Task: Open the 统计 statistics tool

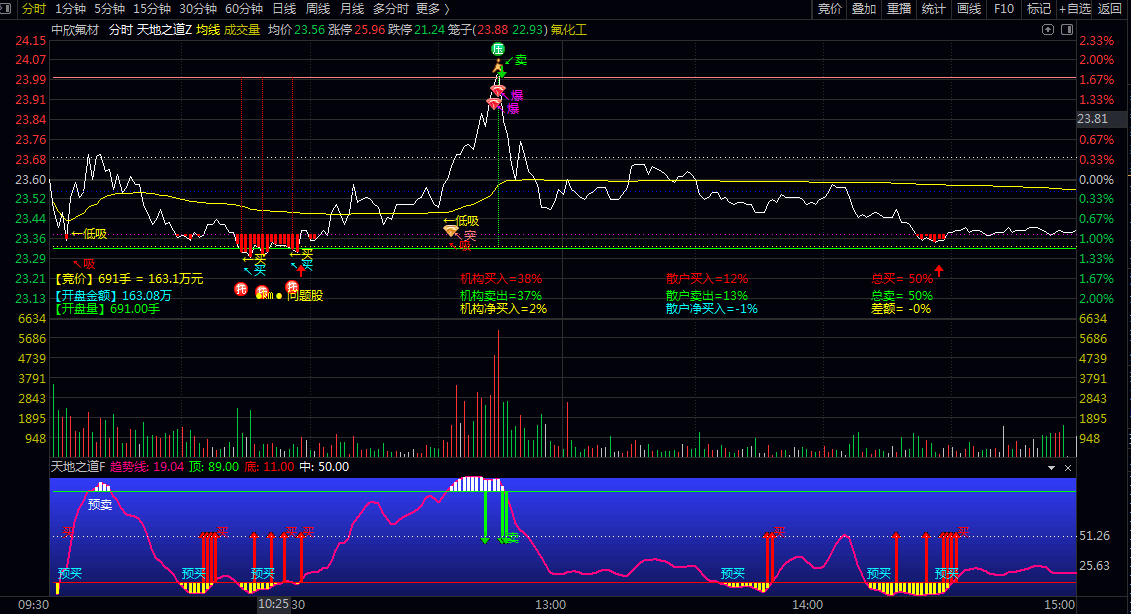Action: [933, 9]
